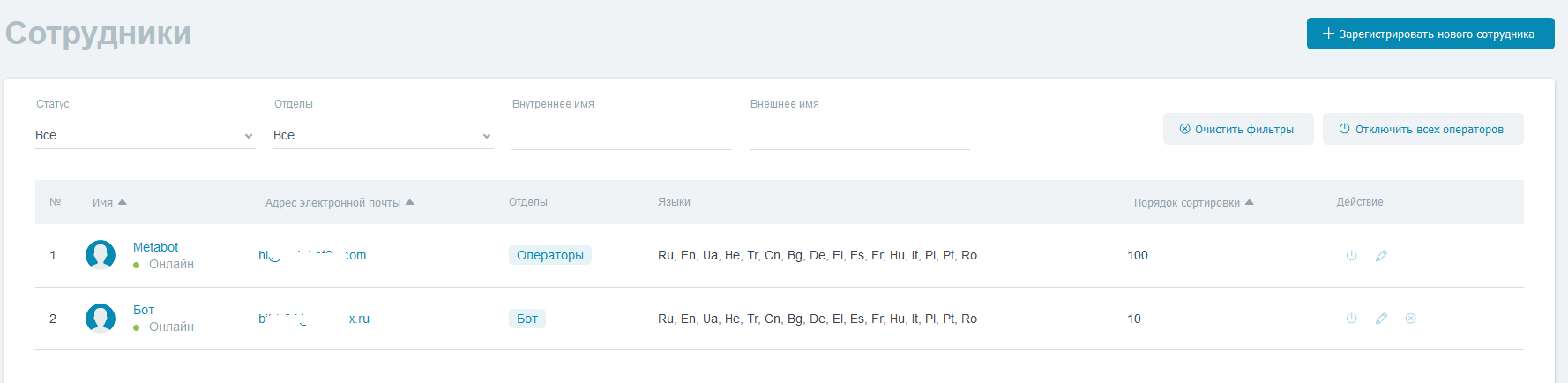
Task: Edit Metabot with the pencil icon
Action: [x=1381, y=255]
